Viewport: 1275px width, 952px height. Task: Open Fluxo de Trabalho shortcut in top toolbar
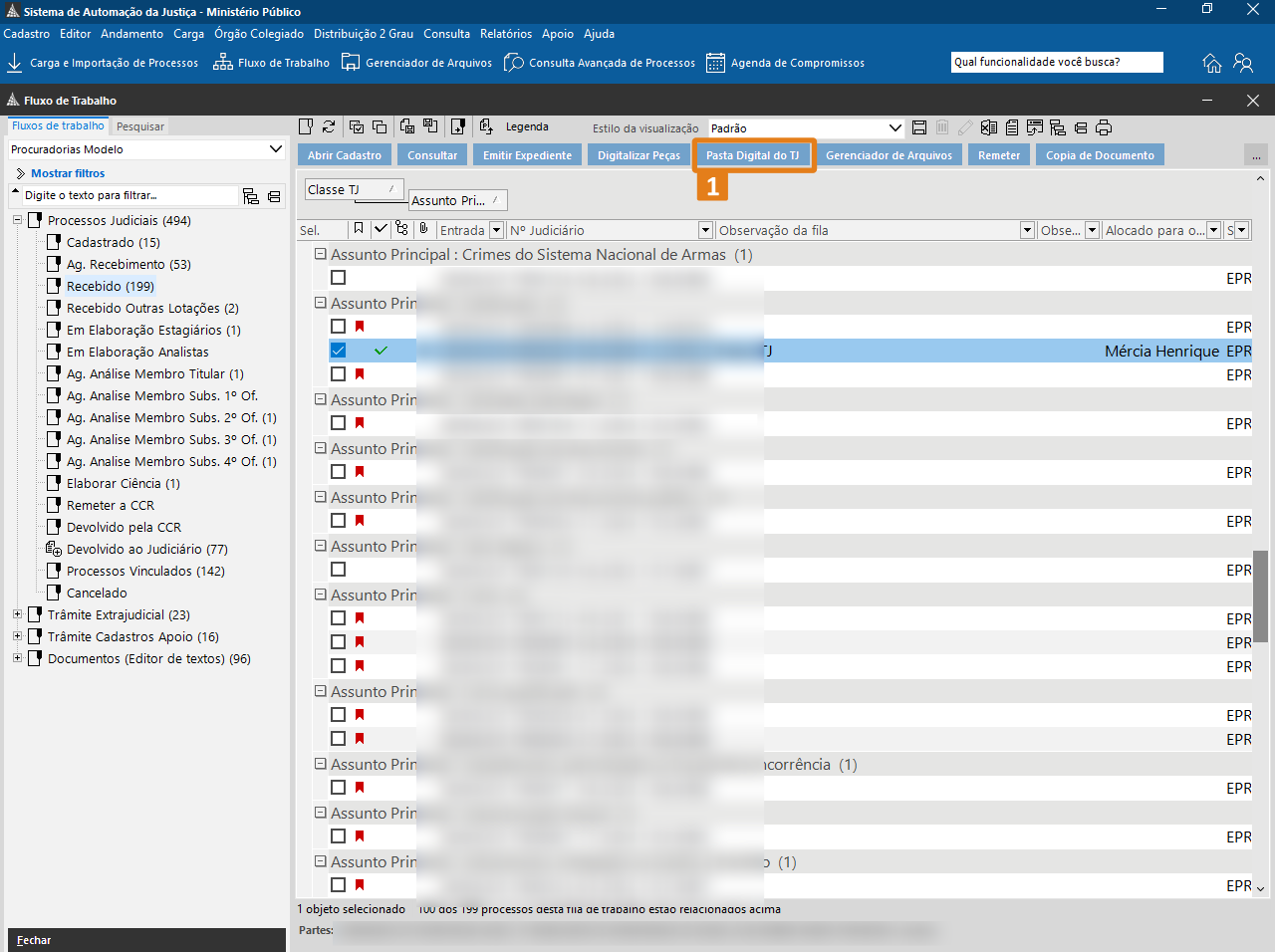[x=272, y=63]
